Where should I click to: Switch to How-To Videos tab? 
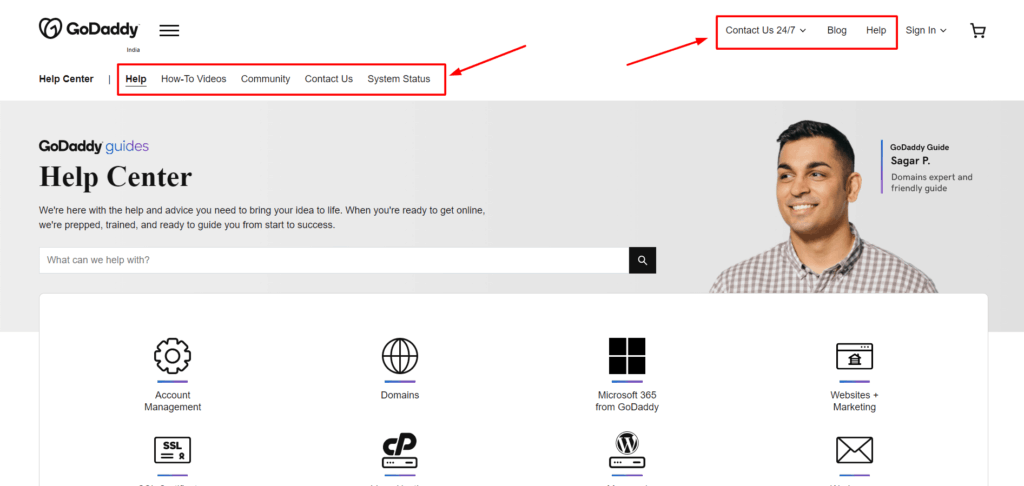pyautogui.click(x=193, y=79)
